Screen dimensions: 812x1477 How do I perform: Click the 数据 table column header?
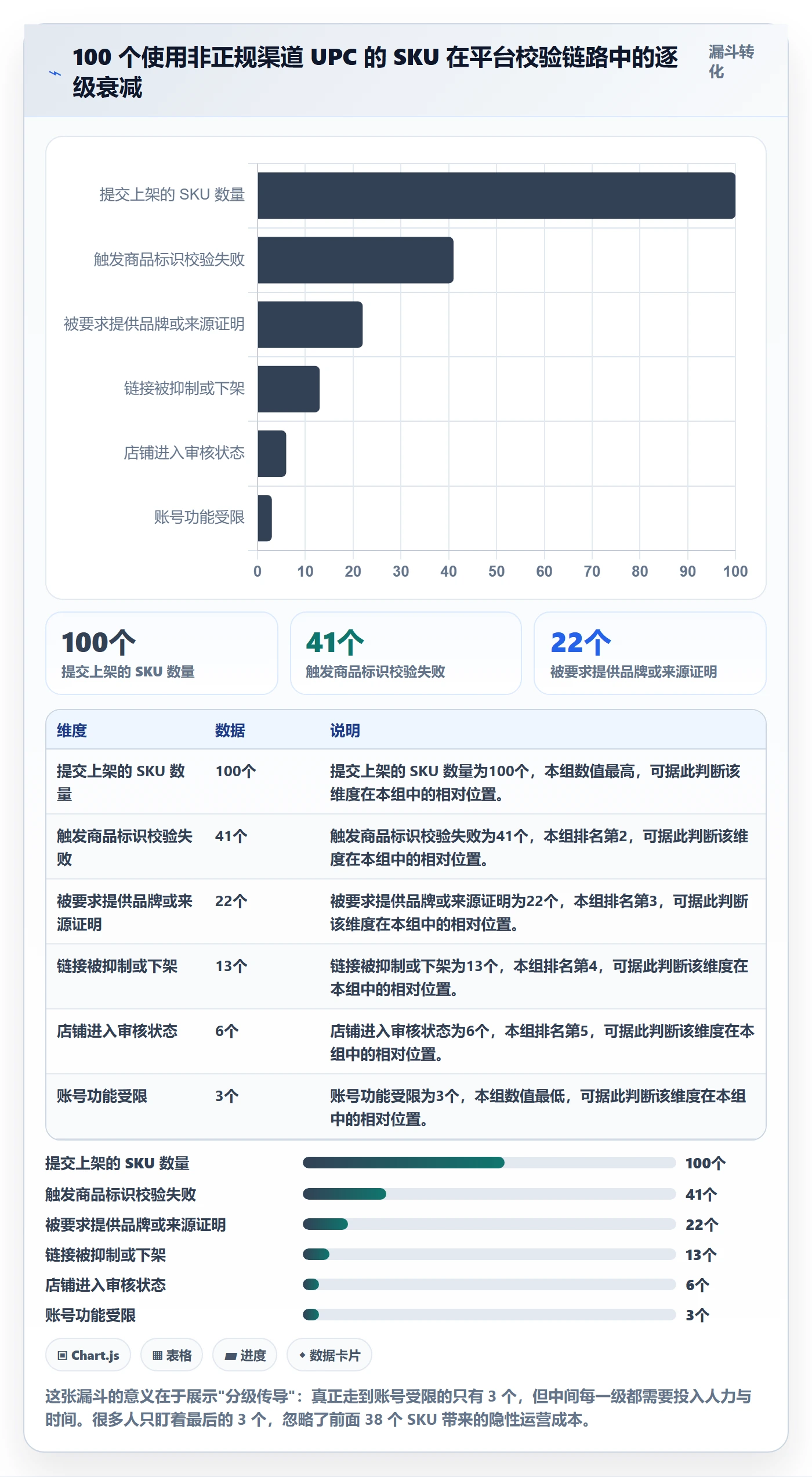[230, 730]
